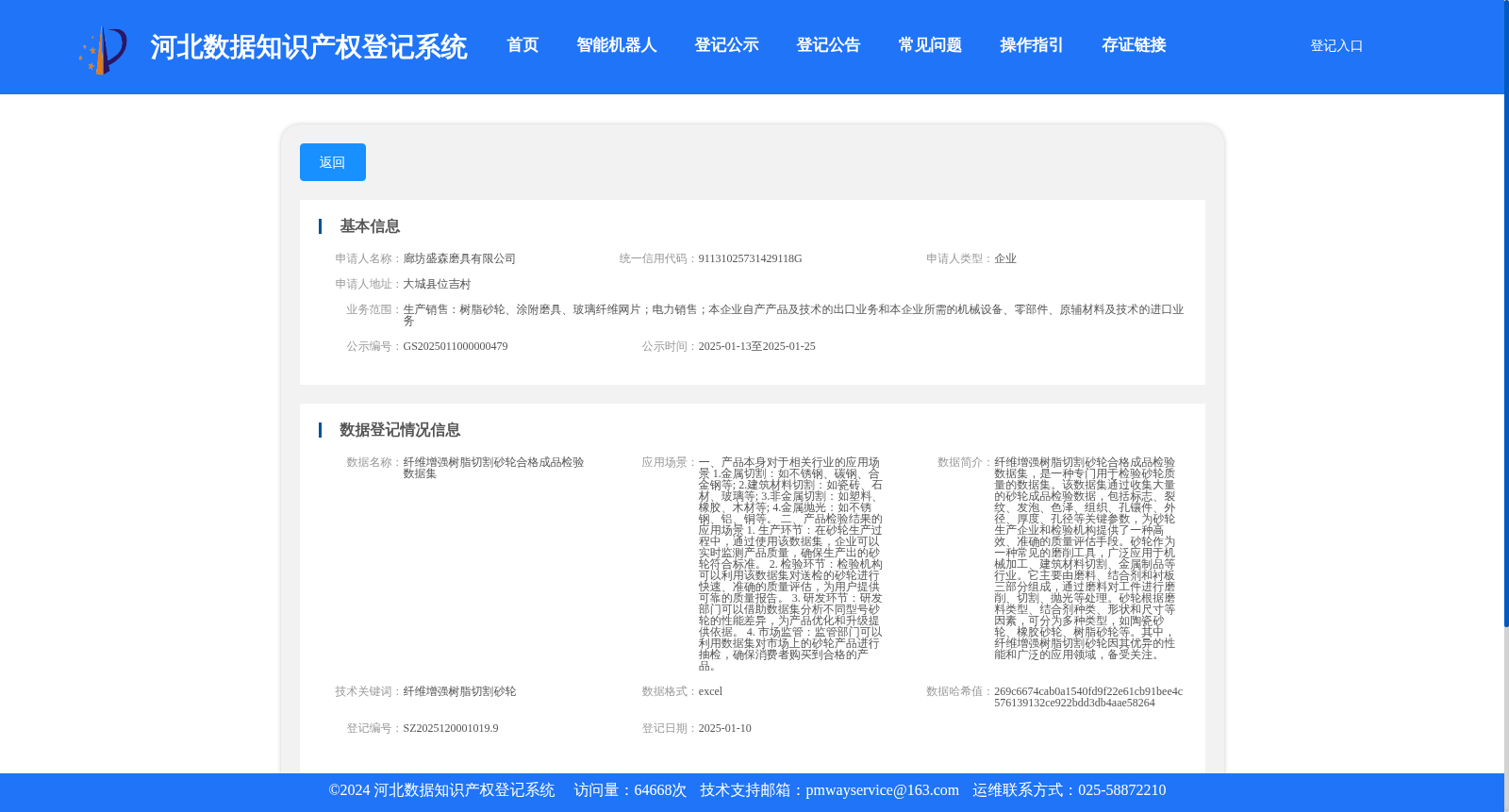1509x812 pixels.
Task: Click 登记入口 login link
Action: tap(1336, 46)
